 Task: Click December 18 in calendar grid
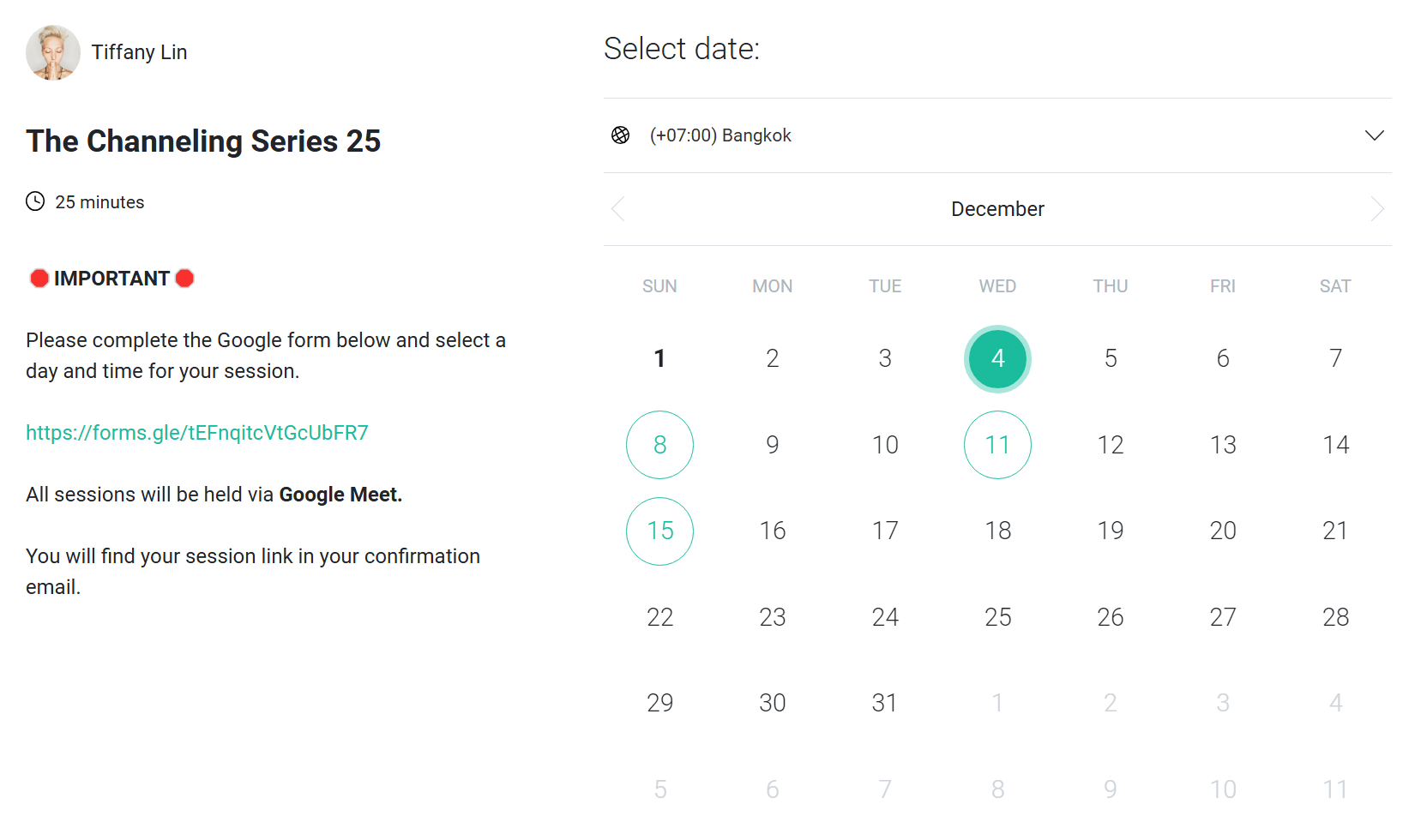pyautogui.click(x=997, y=531)
